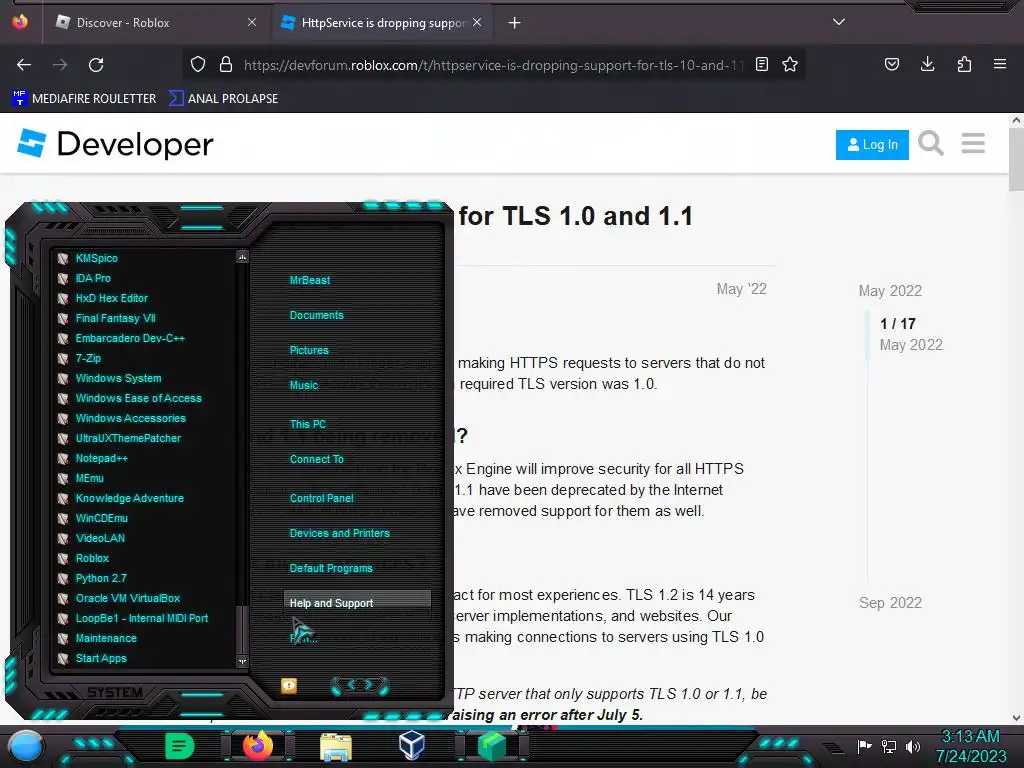The image size is (1024, 768).
Task: Open Oracle VM VirtualBox entry
Action: (x=127, y=598)
